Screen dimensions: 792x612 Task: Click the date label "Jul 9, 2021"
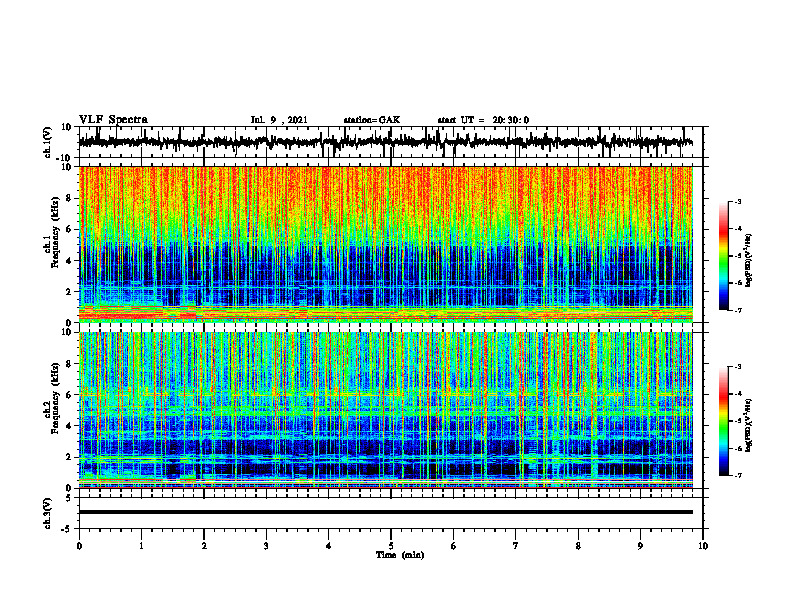coord(279,120)
